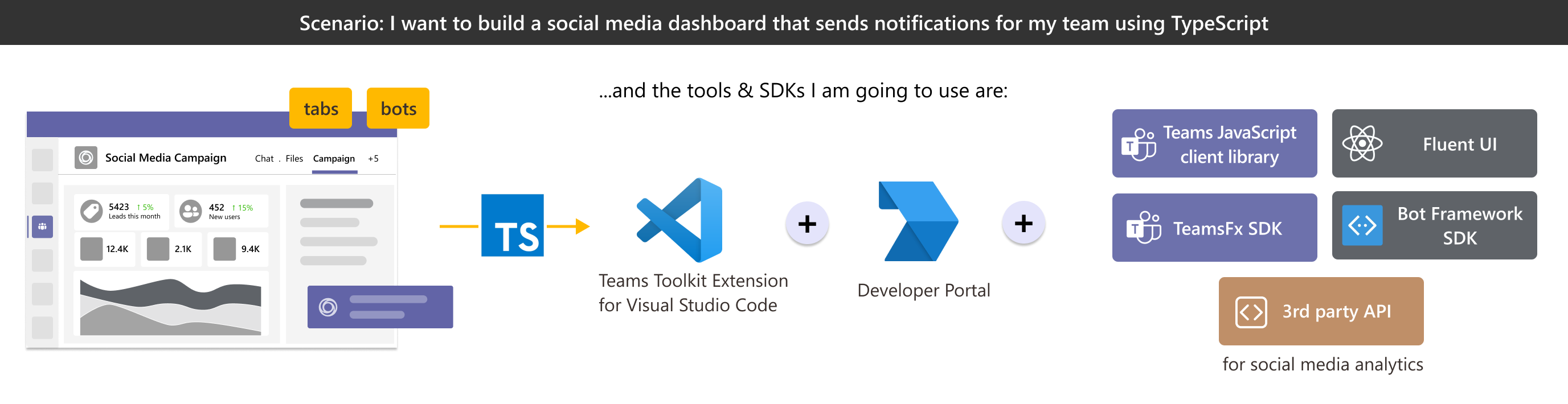
Task: Click the people icon beside New users
Action: click(191, 211)
